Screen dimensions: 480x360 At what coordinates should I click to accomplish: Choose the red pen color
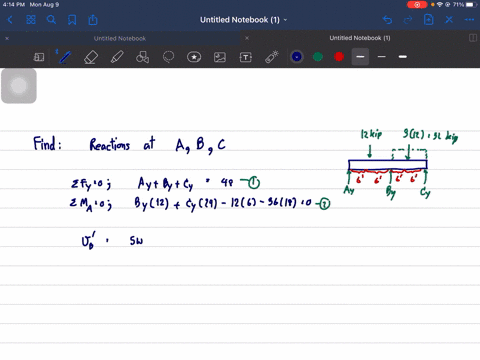click(339, 57)
